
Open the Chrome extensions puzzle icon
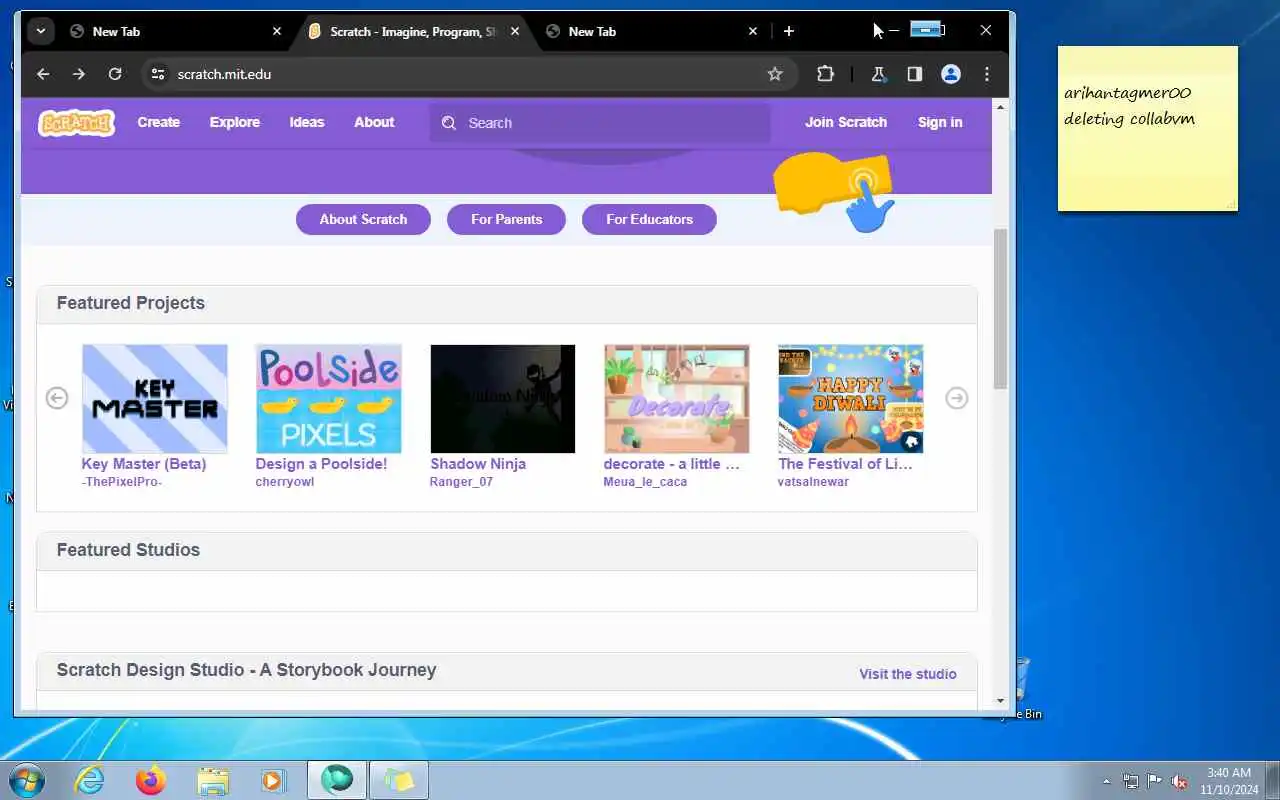pos(825,74)
